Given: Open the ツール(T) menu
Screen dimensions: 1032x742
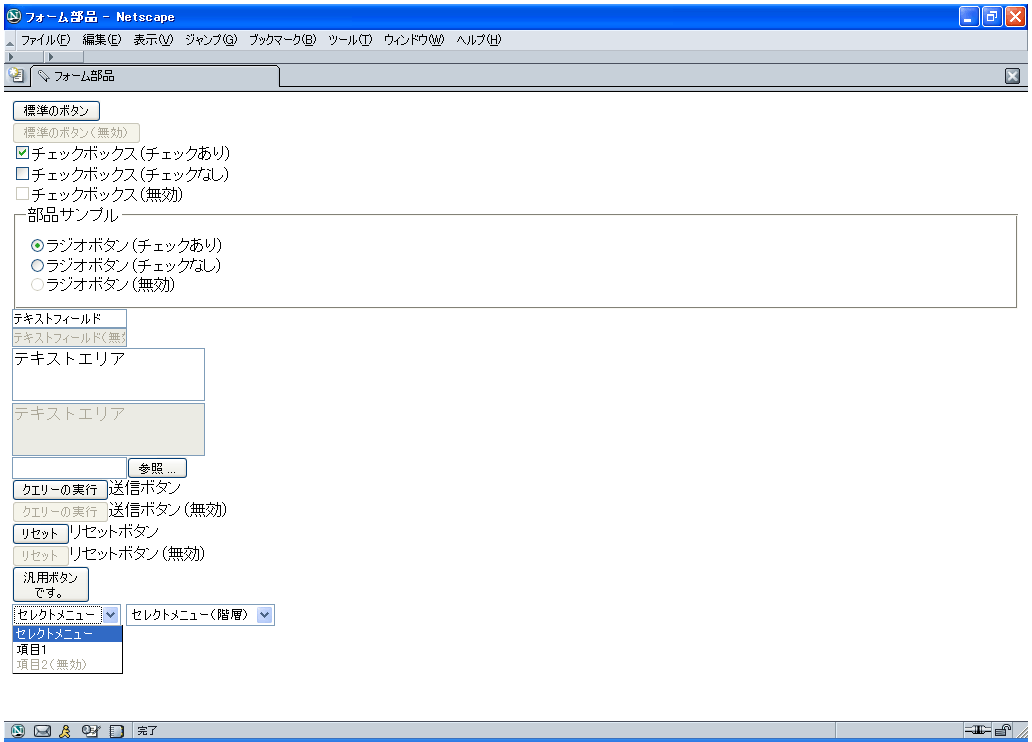Looking at the screenshot, I should 350,40.
